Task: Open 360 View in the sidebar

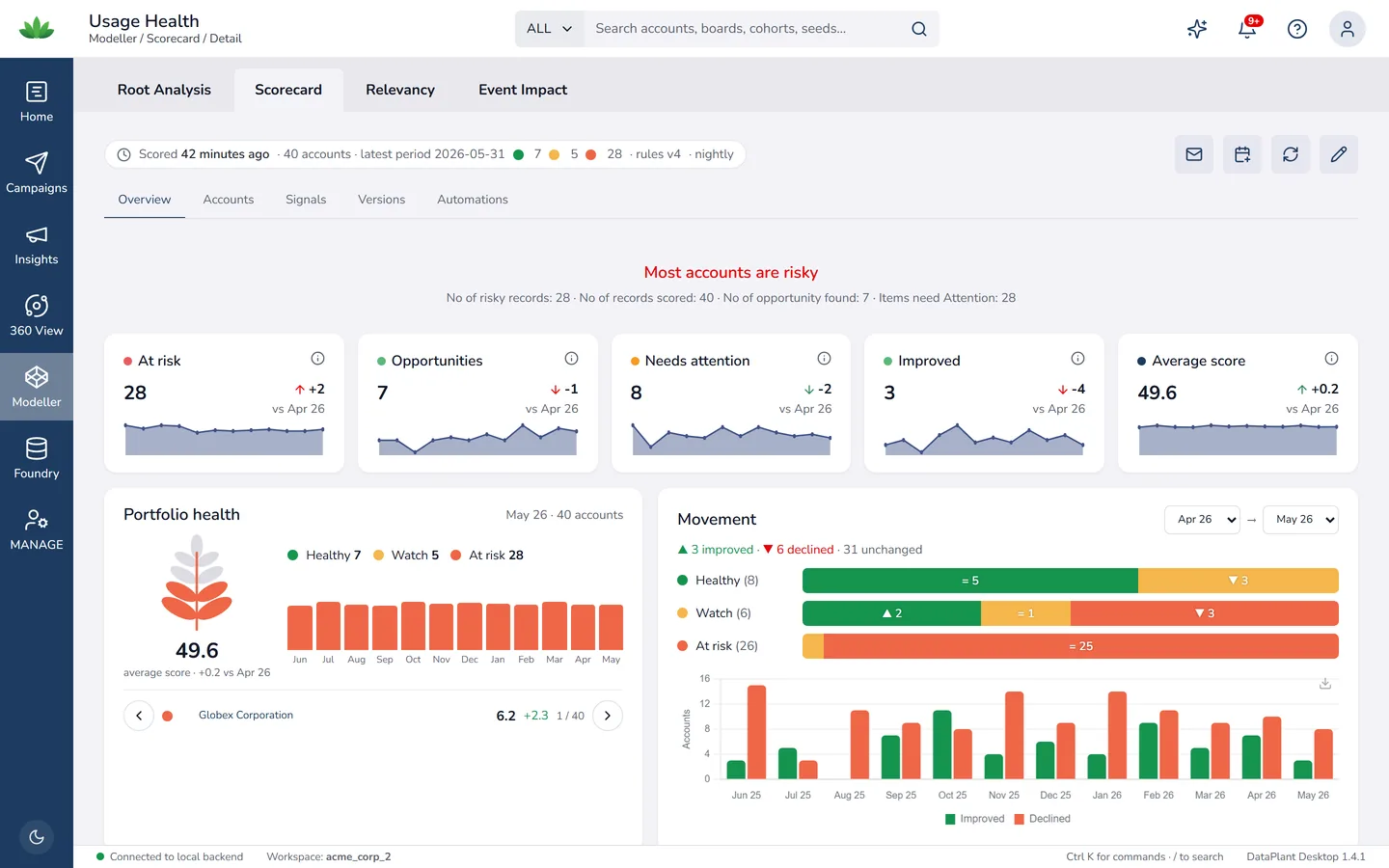Action: (37, 316)
